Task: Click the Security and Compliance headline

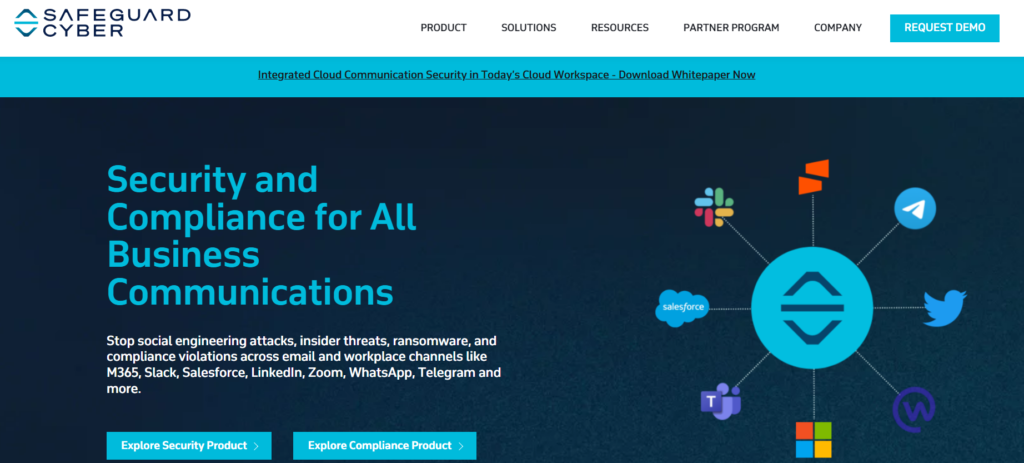Action: [261, 236]
